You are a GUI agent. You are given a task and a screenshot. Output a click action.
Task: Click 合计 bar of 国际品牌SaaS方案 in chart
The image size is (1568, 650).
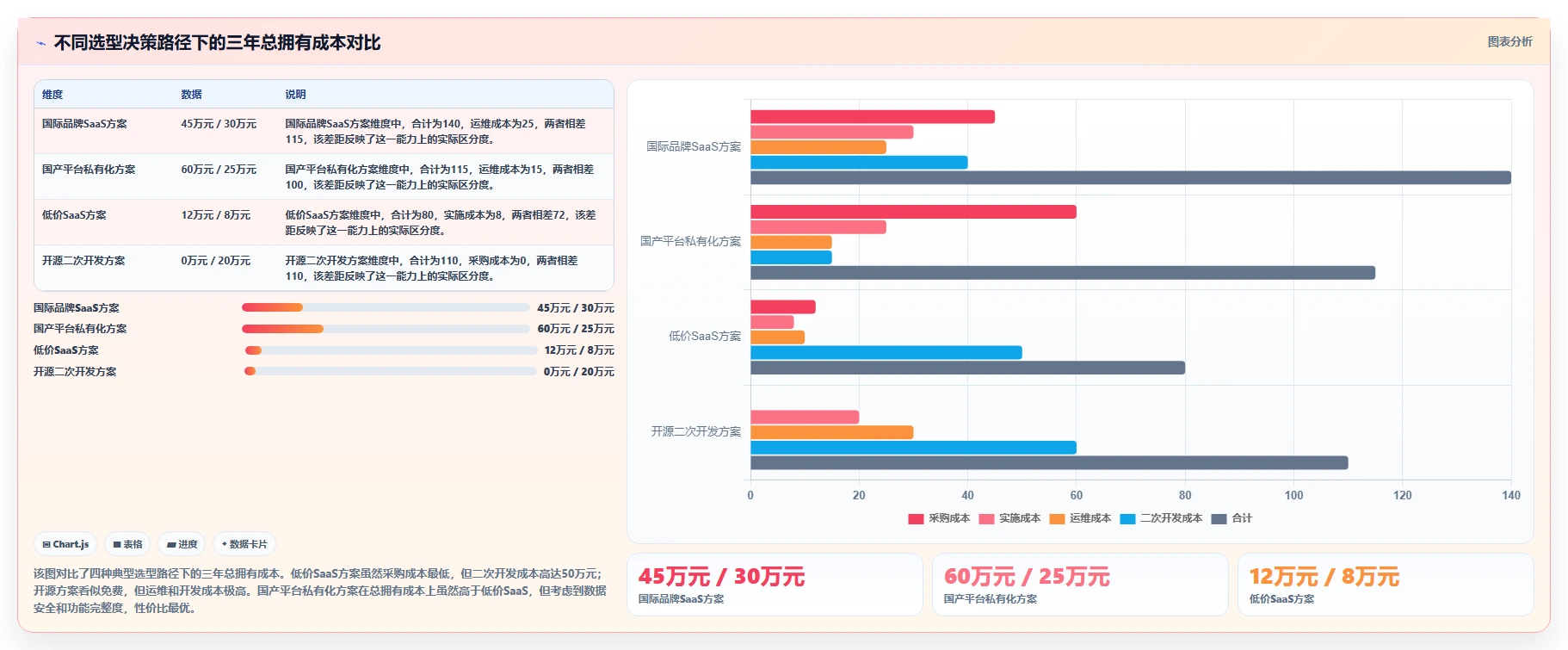tap(1131, 177)
